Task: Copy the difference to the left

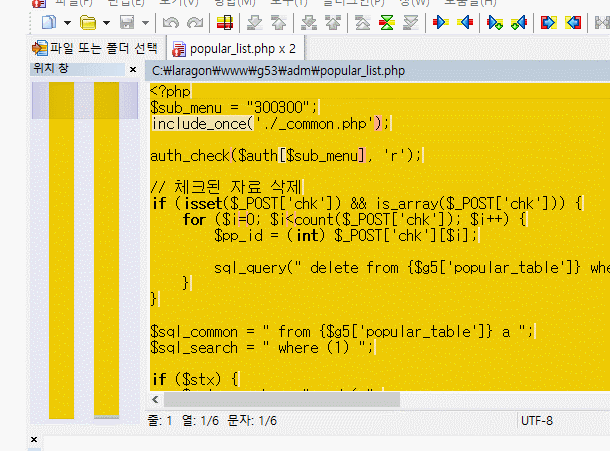Action: [465, 23]
